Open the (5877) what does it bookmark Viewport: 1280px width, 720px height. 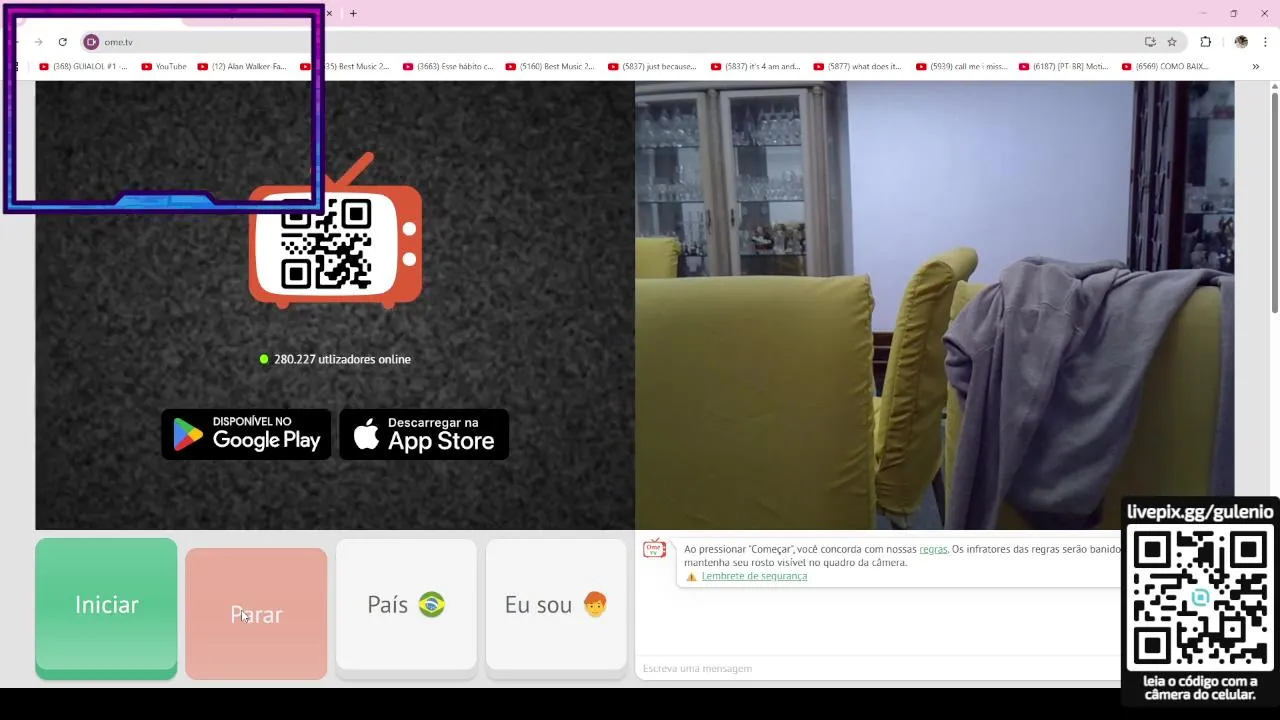pyautogui.click(x=859, y=67)
